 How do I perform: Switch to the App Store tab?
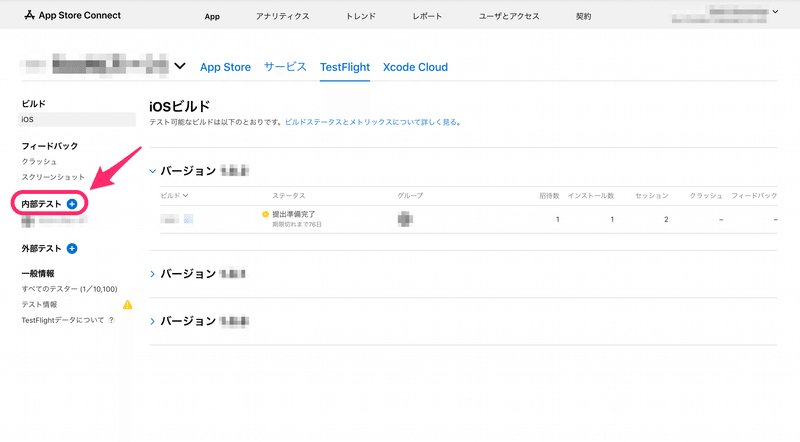click(226, 67)
